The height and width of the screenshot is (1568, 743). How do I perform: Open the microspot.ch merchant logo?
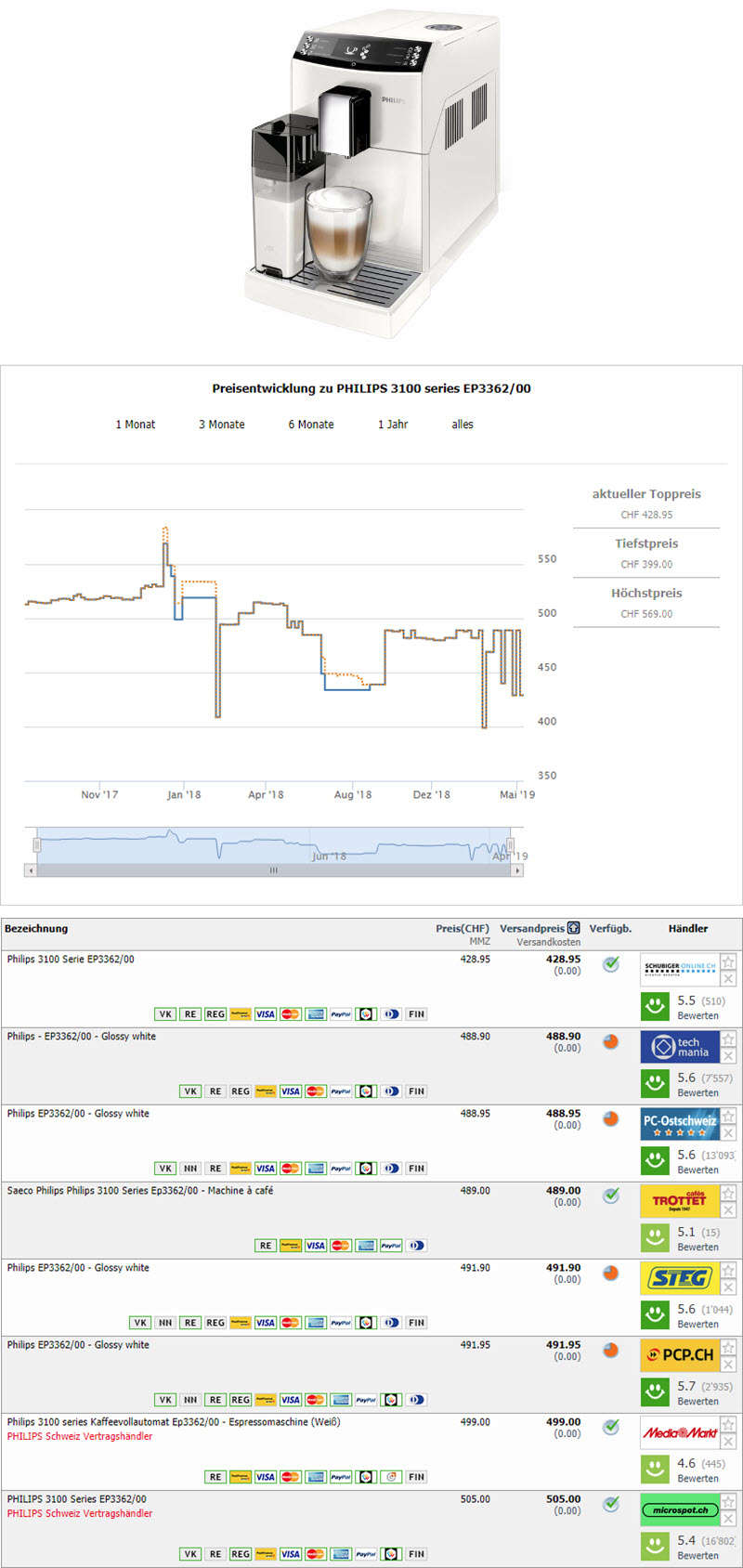click(680, 1509)
